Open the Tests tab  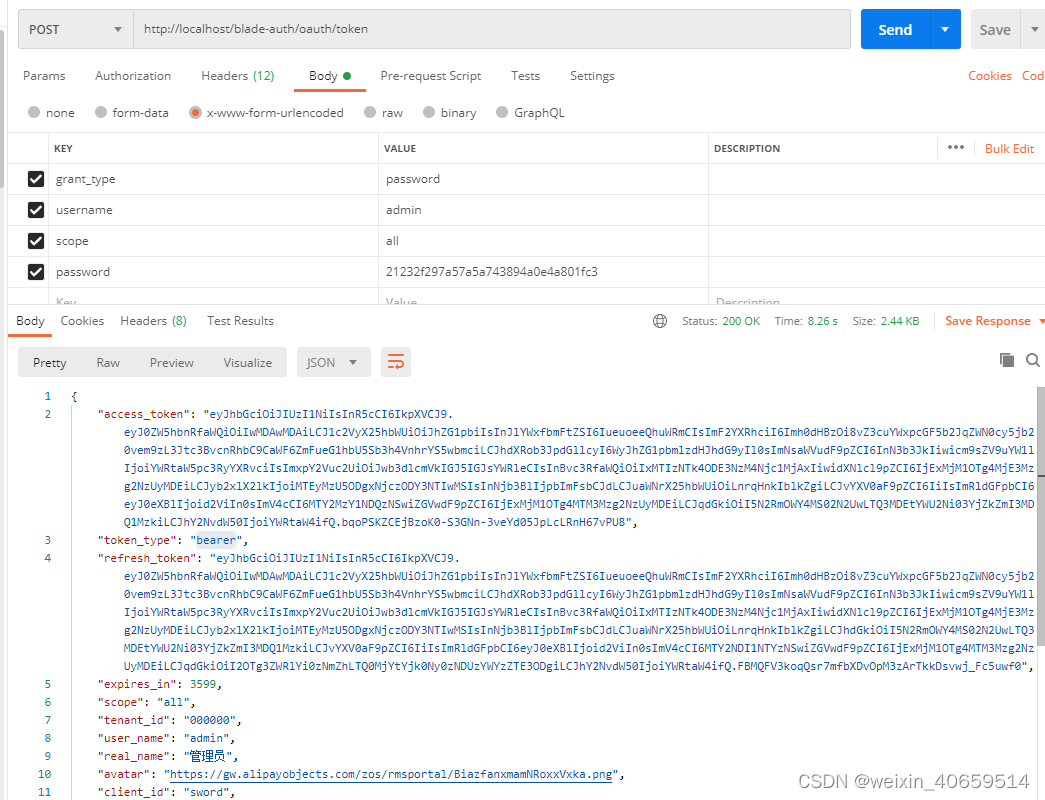point(525,76)
